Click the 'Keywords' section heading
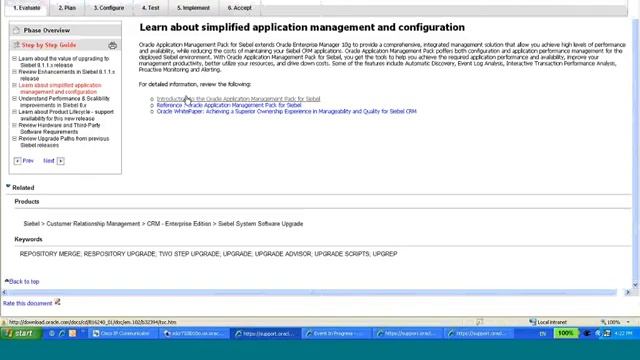The width and height of the screenshot is (640, 360). click(x=28, y=239)
